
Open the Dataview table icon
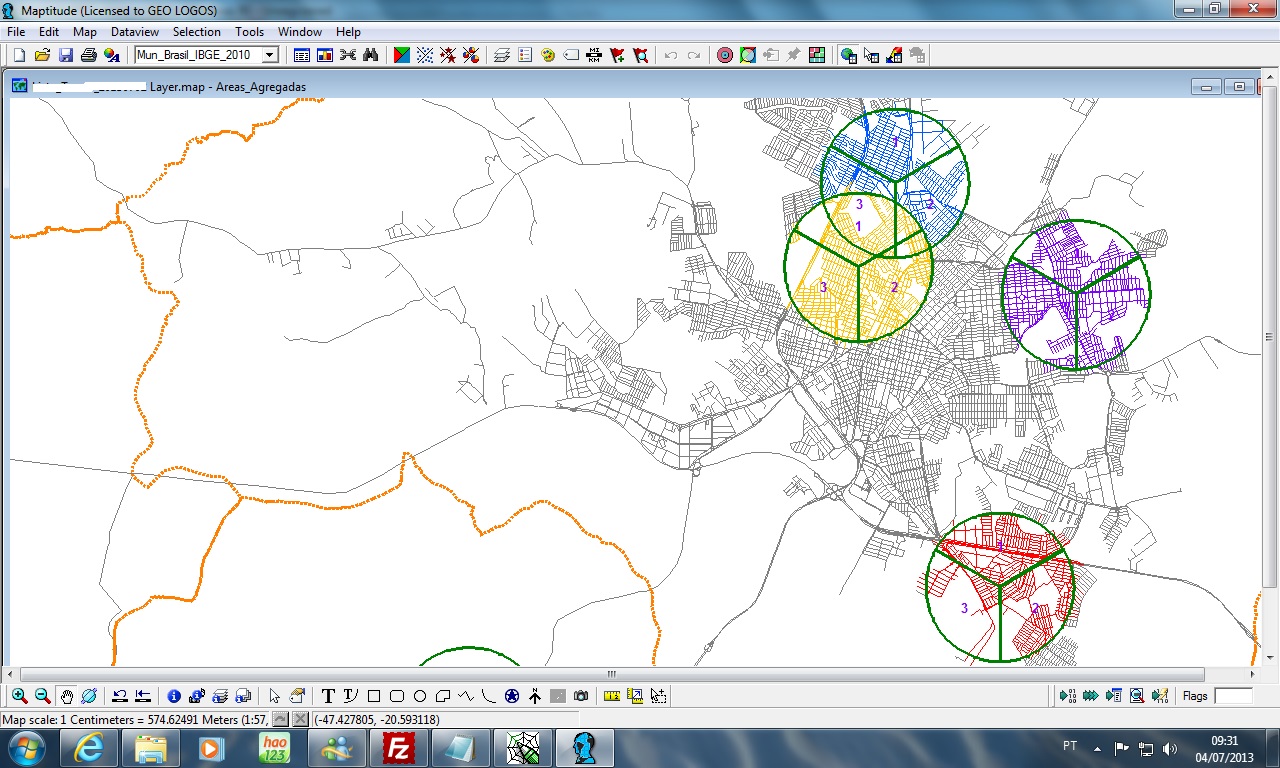tap(302, 55)
